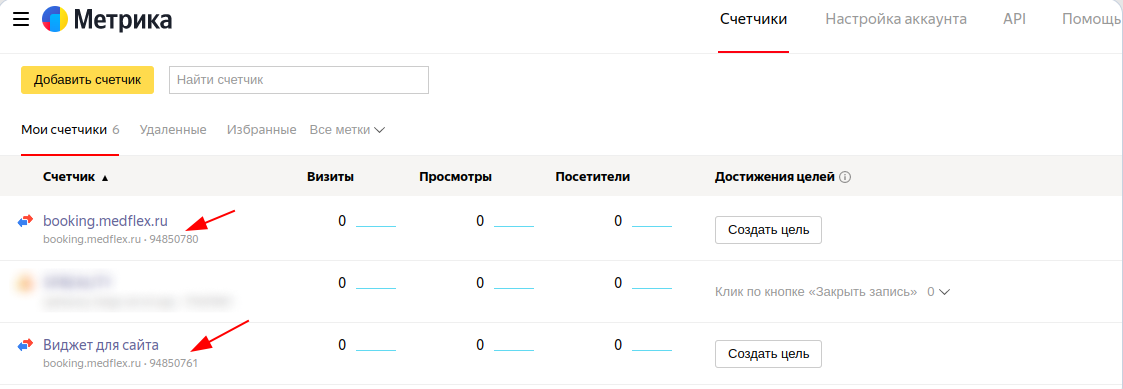Click the info icon beside Достижения целей

tap(844, 177)
